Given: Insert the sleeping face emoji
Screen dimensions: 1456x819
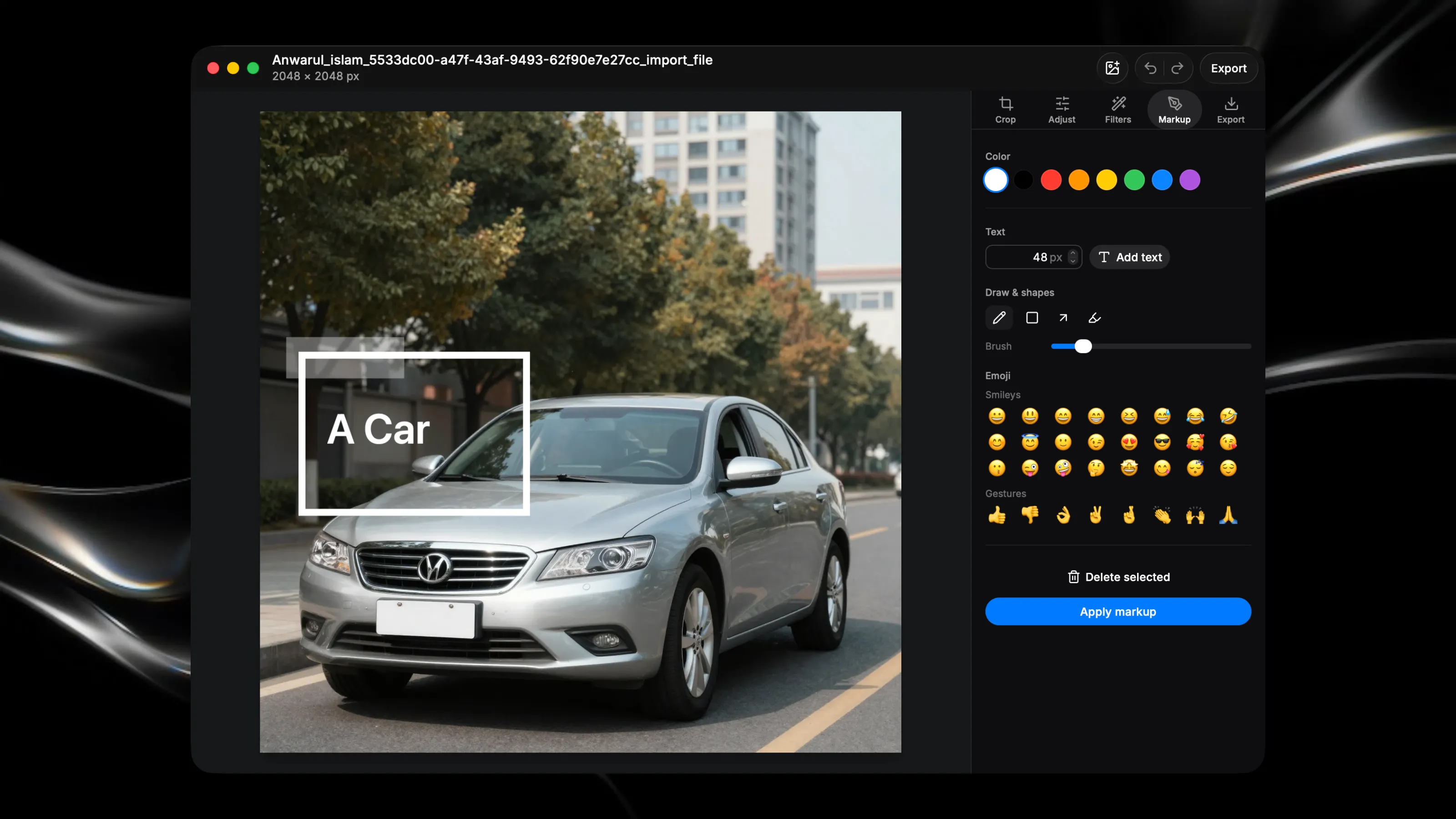Looking at the screenshot, I should coord(1195,468).
